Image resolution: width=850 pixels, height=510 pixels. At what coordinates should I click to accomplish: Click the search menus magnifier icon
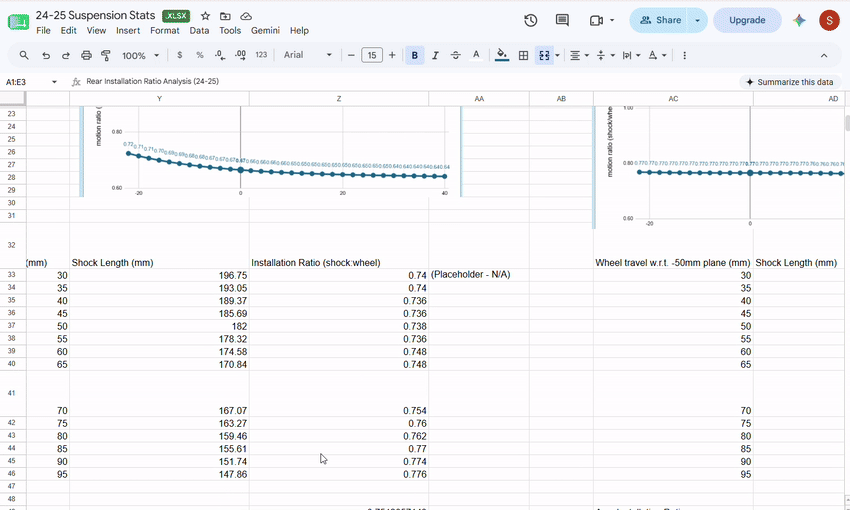click(24, 55)
